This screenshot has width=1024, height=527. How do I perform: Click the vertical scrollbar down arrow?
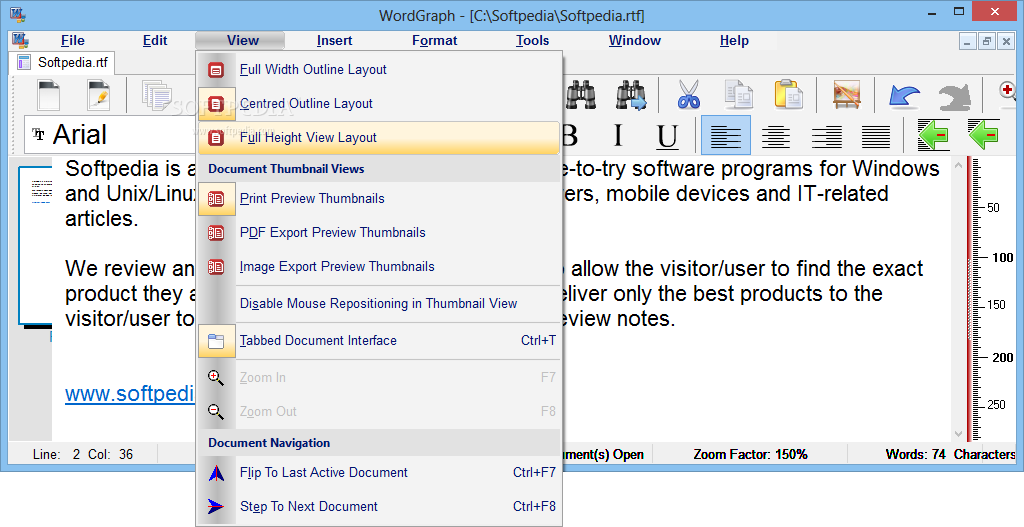958,434
